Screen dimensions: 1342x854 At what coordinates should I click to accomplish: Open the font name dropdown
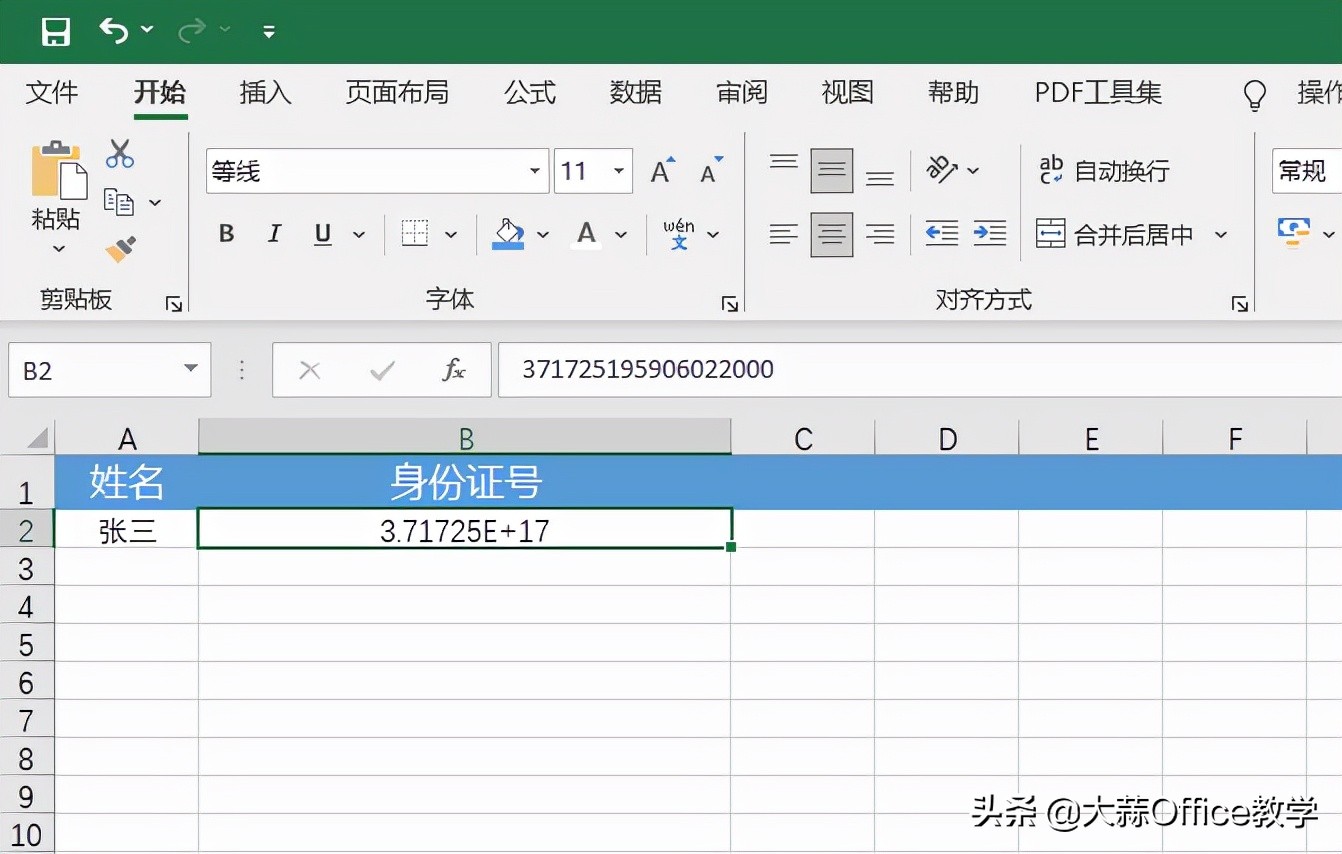[534, 170]
